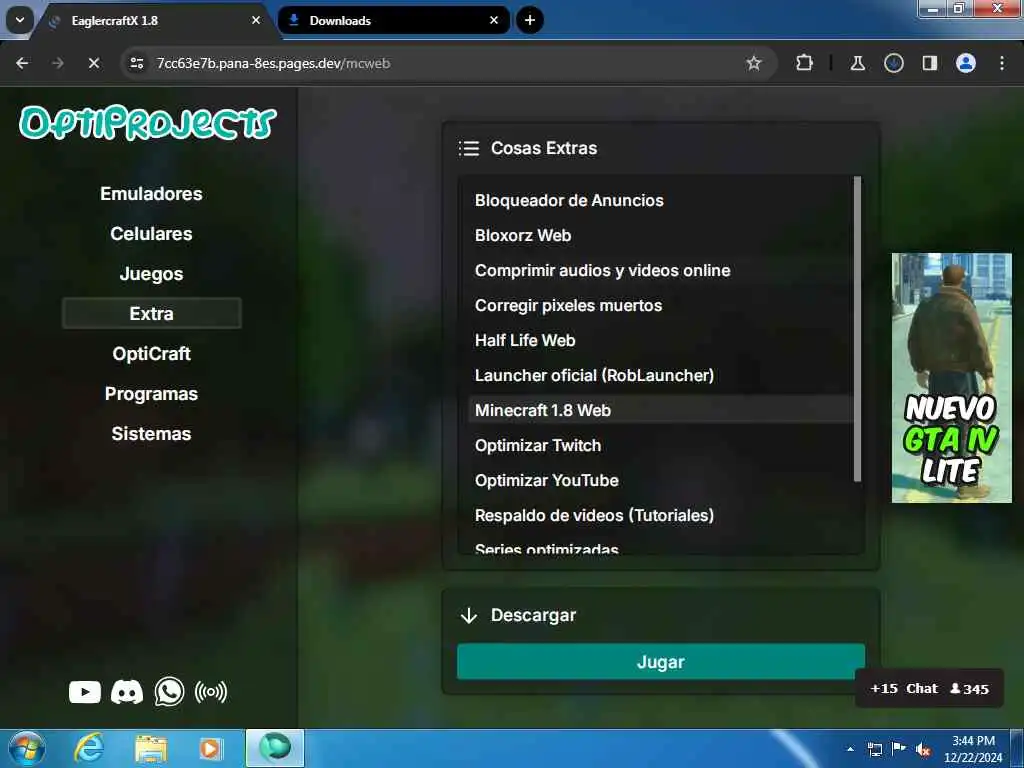Select Optimizar YouTube entry

pyautogui.click(x=660, y=481)
